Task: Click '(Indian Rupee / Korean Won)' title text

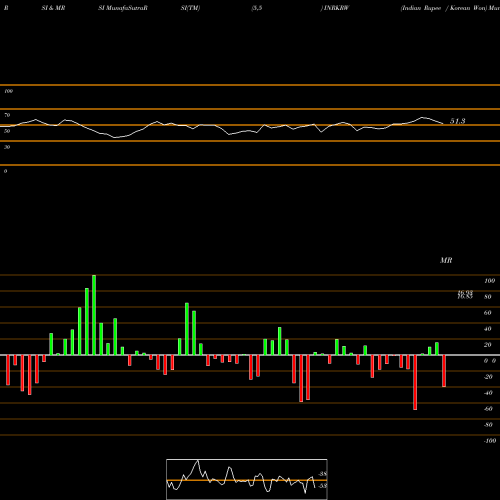Action: 444,8
